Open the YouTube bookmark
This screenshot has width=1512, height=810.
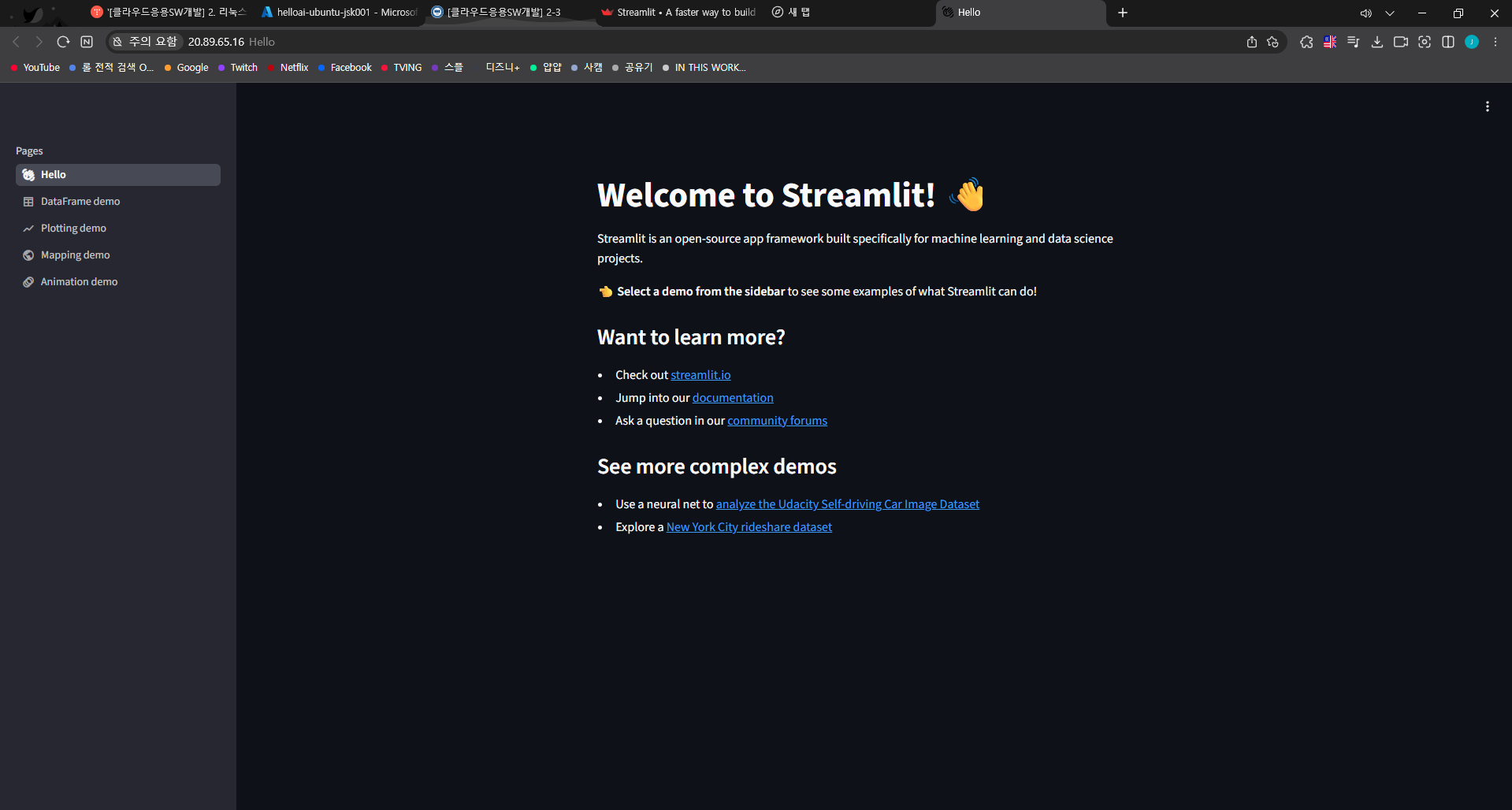[35, 68]
